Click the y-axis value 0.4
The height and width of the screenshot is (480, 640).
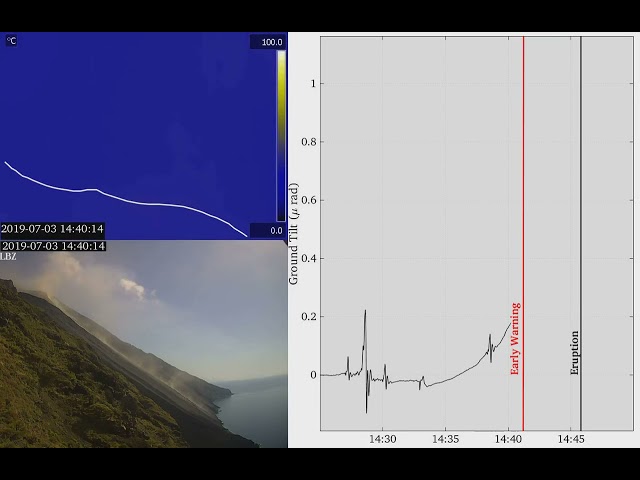(309, 258)
